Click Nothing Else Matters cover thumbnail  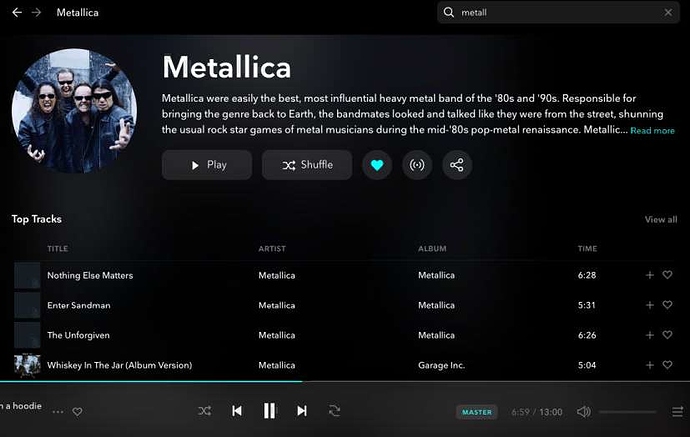[27, 275]
